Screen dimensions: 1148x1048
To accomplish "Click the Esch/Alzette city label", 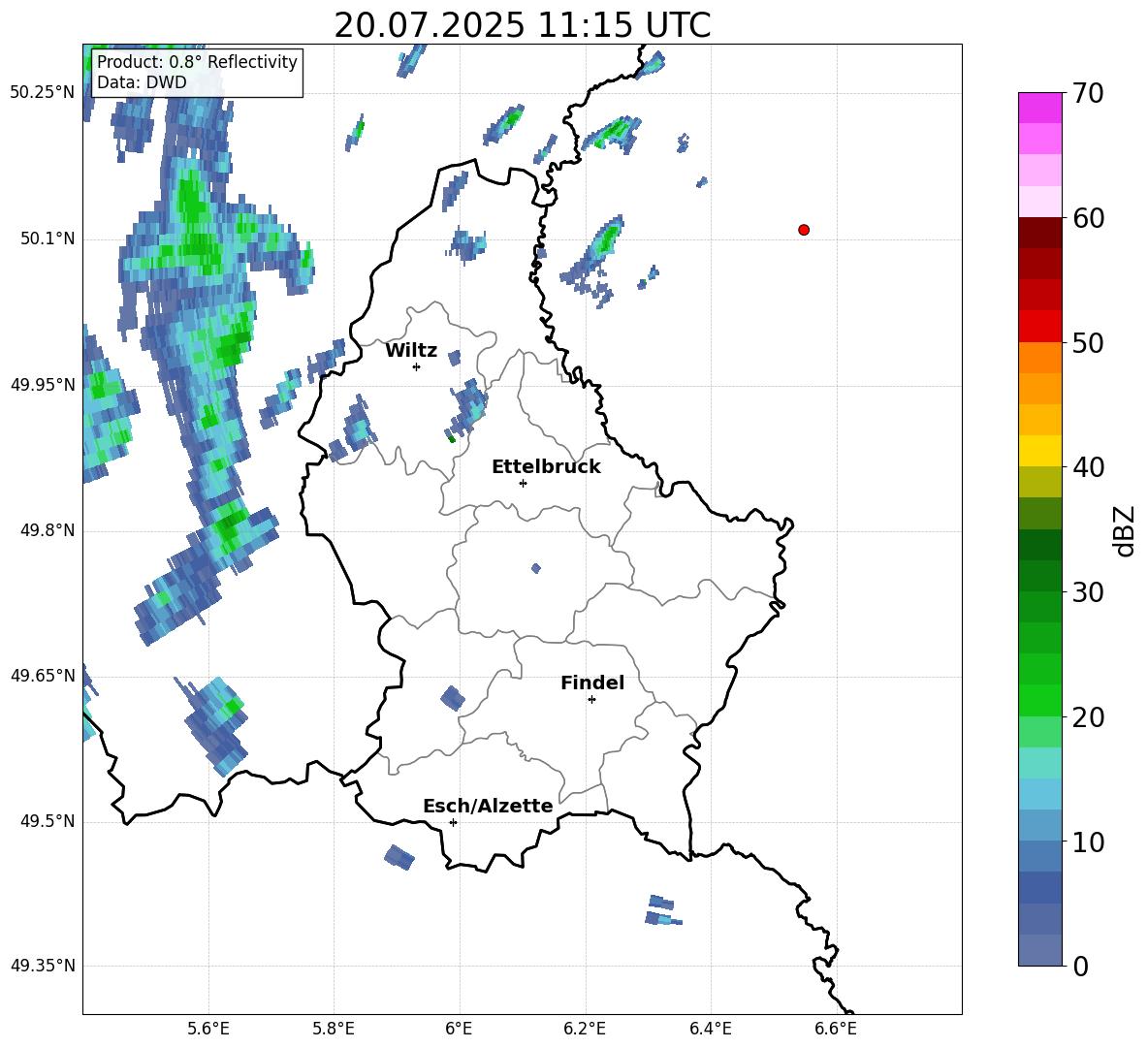I will (488, 806).
